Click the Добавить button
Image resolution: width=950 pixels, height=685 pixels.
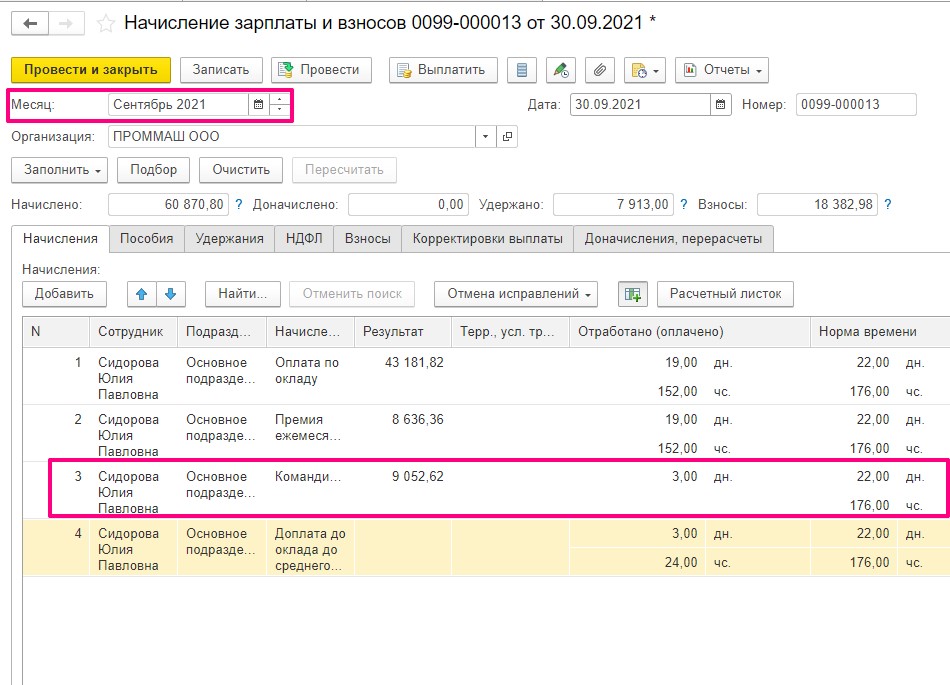click(64, 294)
